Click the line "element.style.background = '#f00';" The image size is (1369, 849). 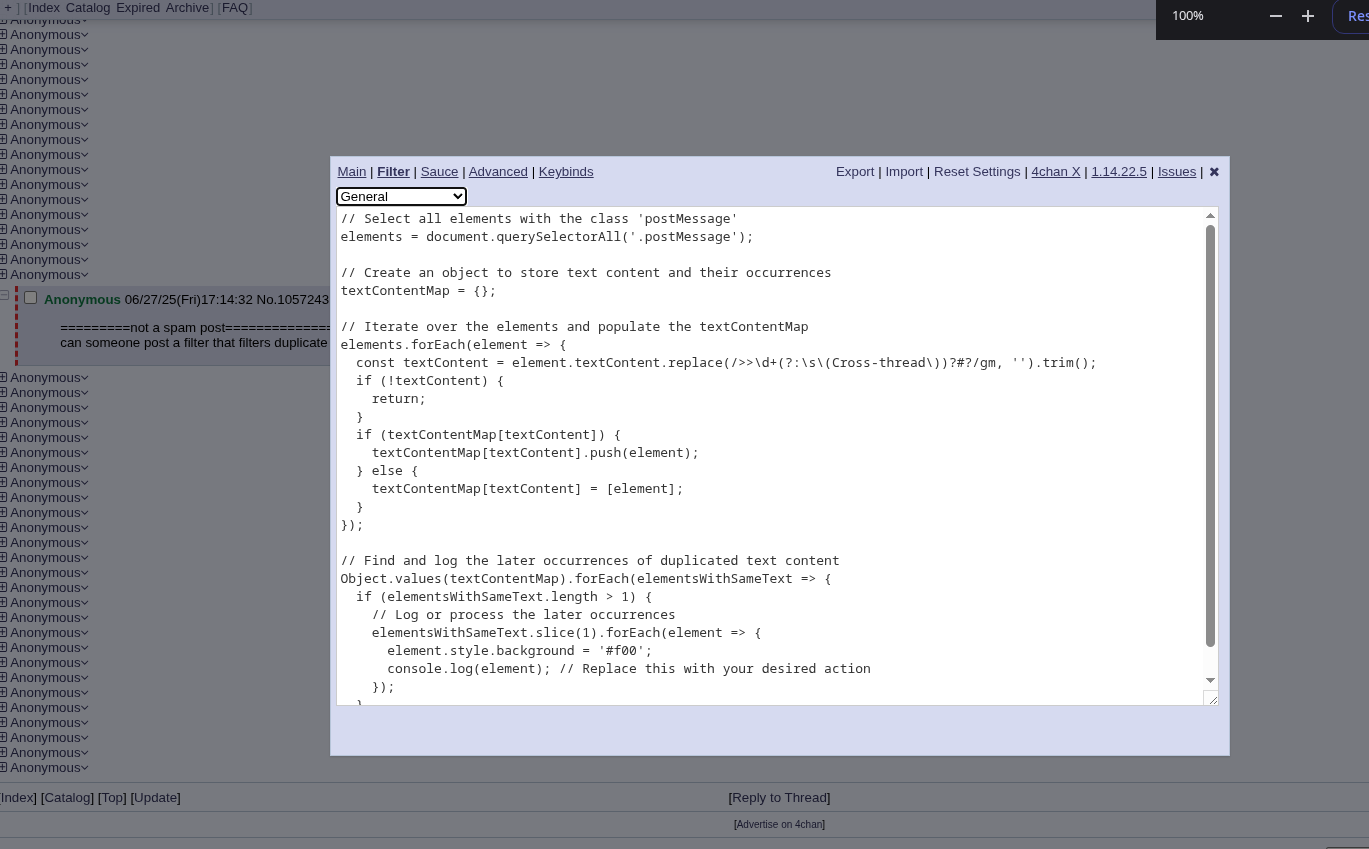pyautogui.click(x=519, y=651)
